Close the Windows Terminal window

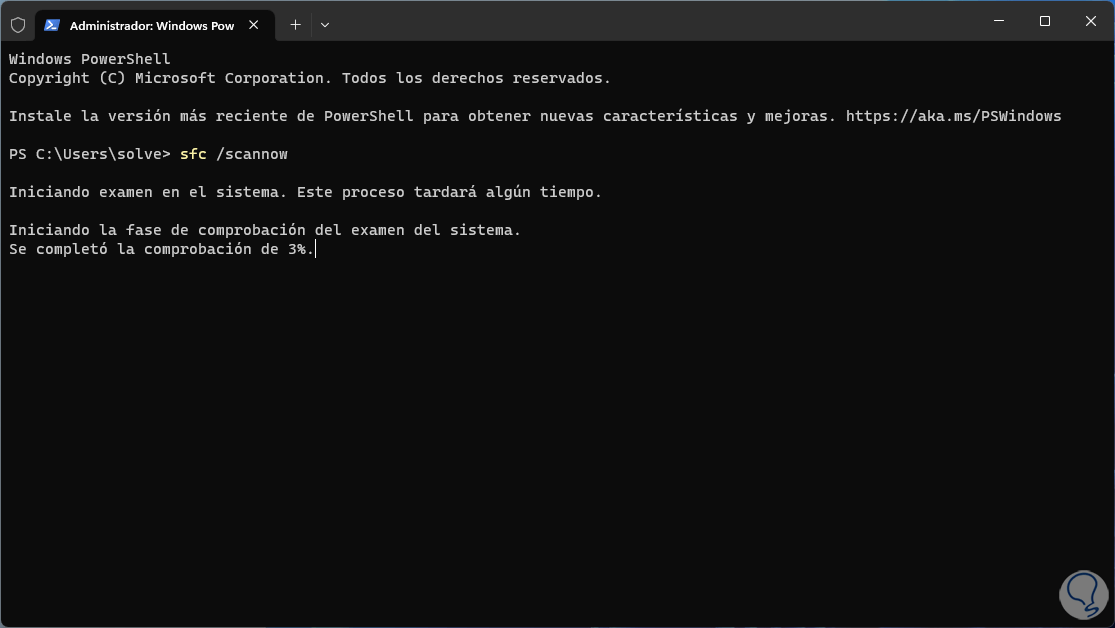1091,21
